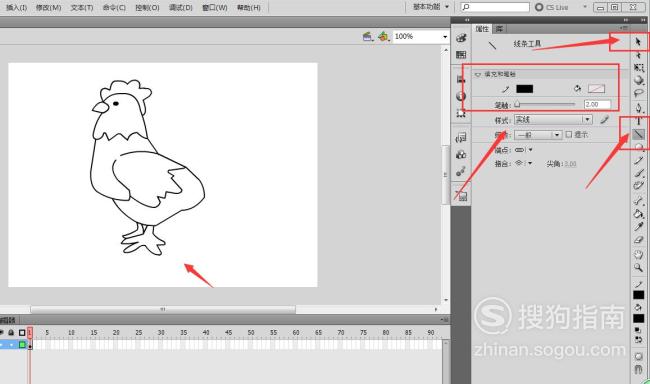Image resolution: width=650 pixels, height=384 pixels.
Task: Toggle Snap to Objects magnet
Action: point(638,369)
